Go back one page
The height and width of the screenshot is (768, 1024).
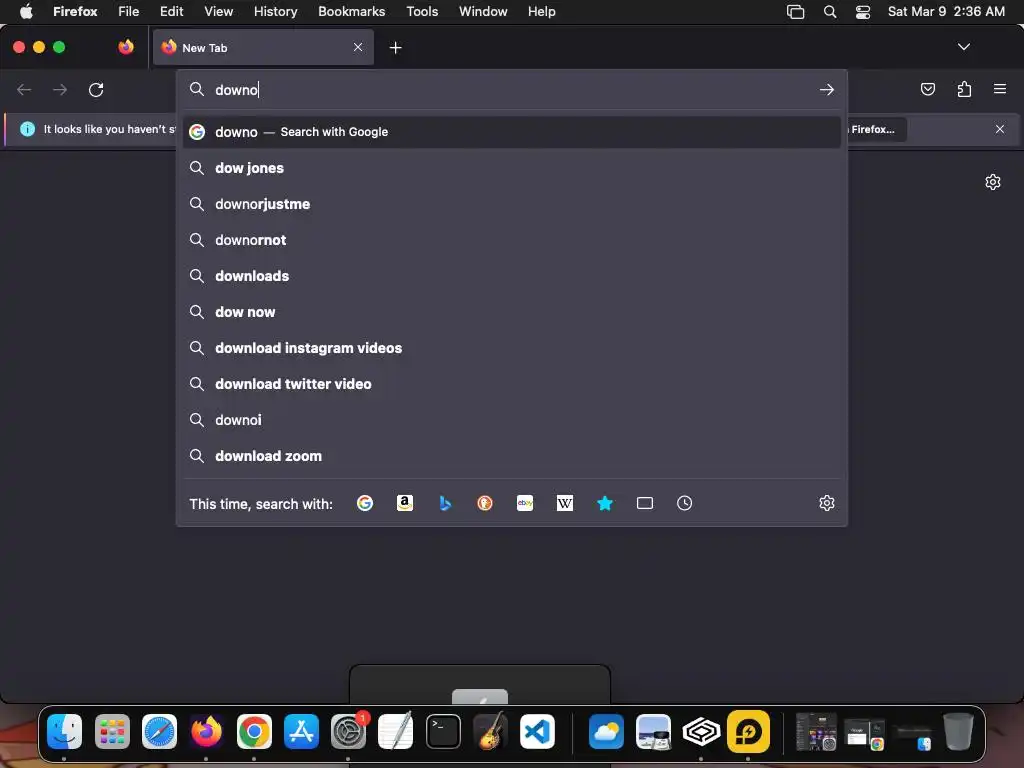point(24,89)
